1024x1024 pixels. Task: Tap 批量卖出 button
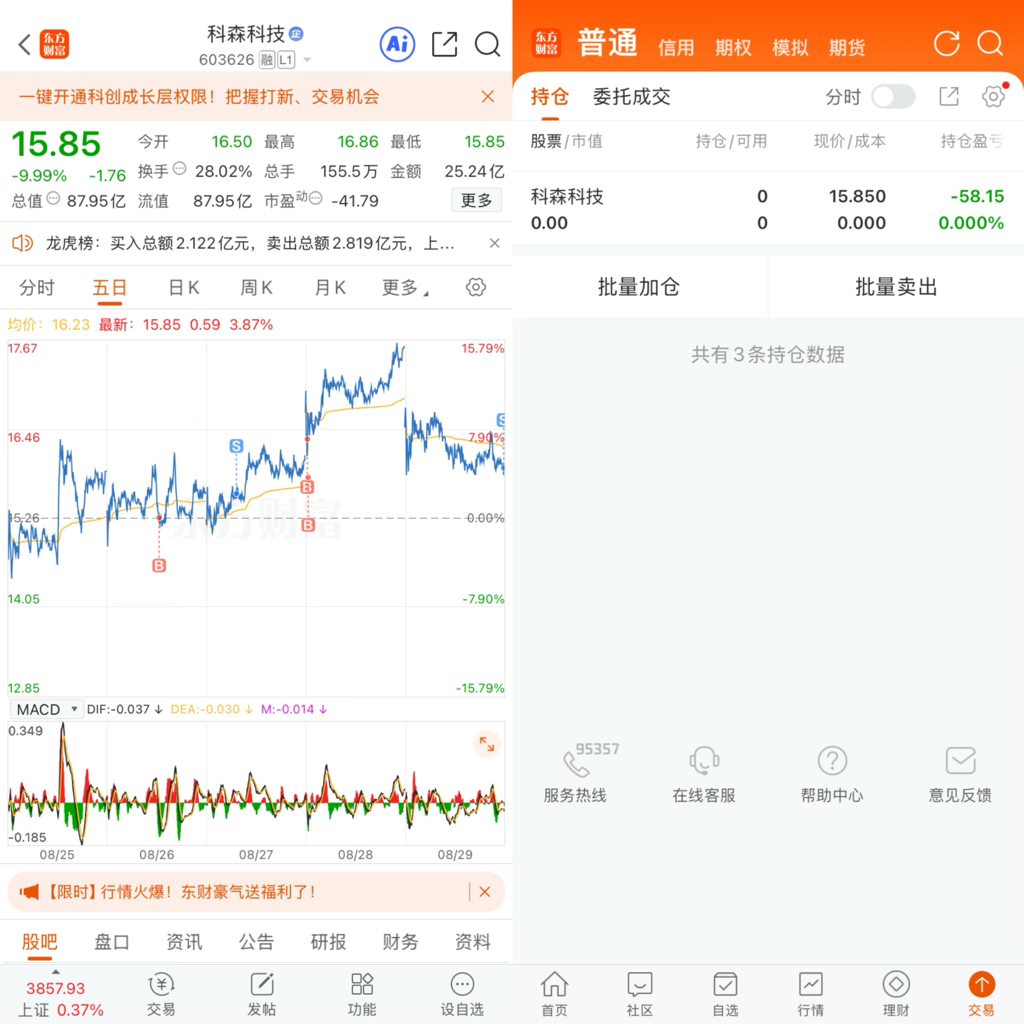[x=897, y=287]
